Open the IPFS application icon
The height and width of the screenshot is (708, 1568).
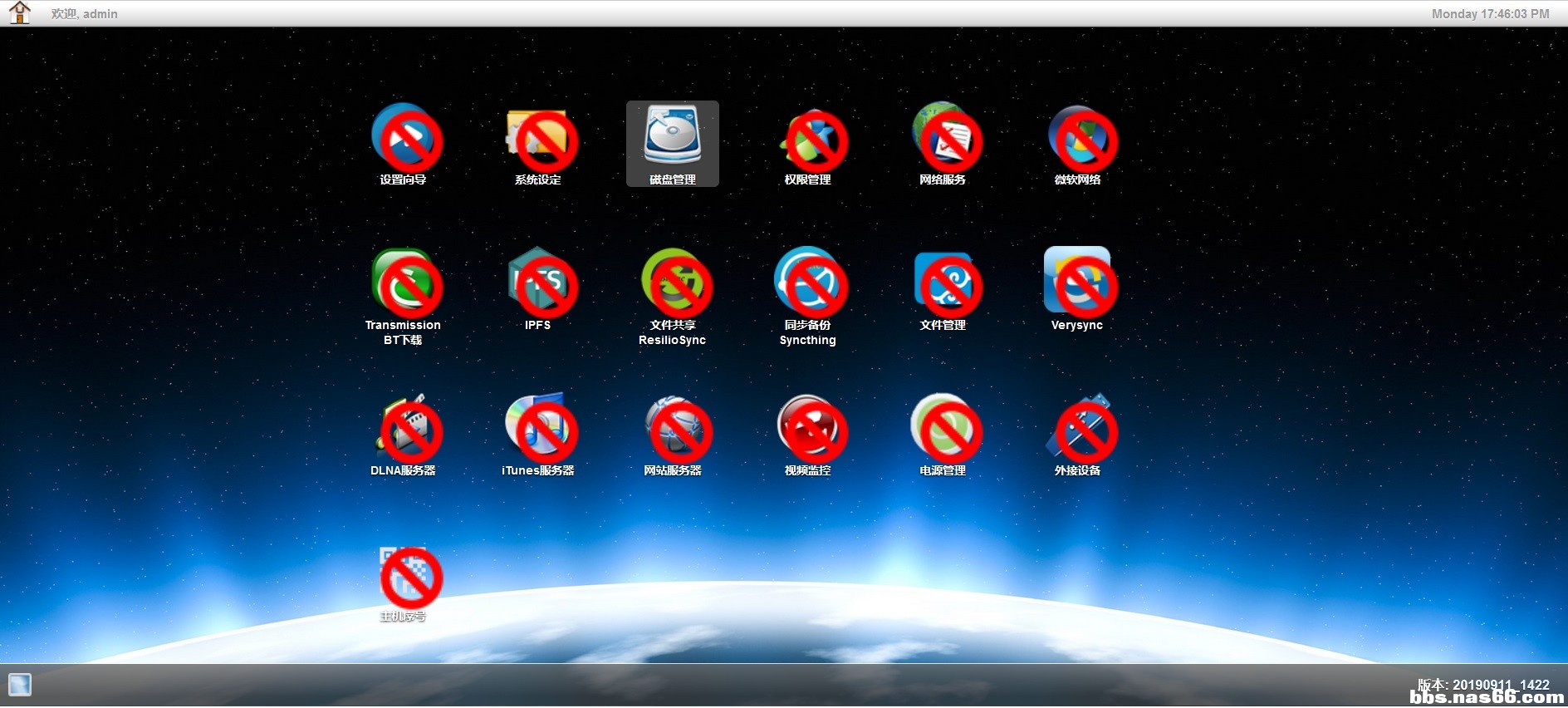pyautogui.click(x=538, y=283)
